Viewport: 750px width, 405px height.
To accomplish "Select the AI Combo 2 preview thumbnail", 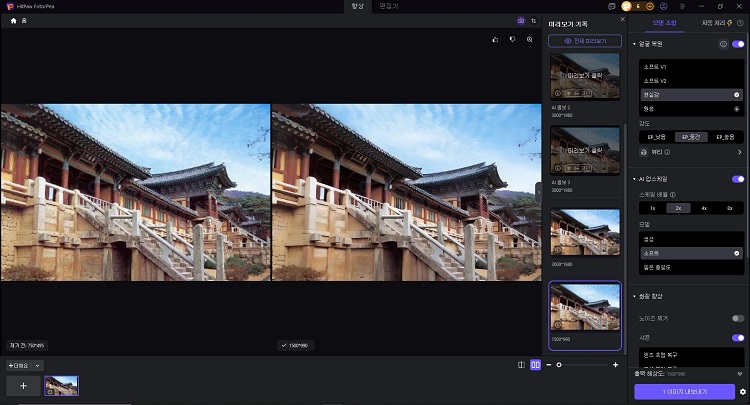I will click(585, 77).
